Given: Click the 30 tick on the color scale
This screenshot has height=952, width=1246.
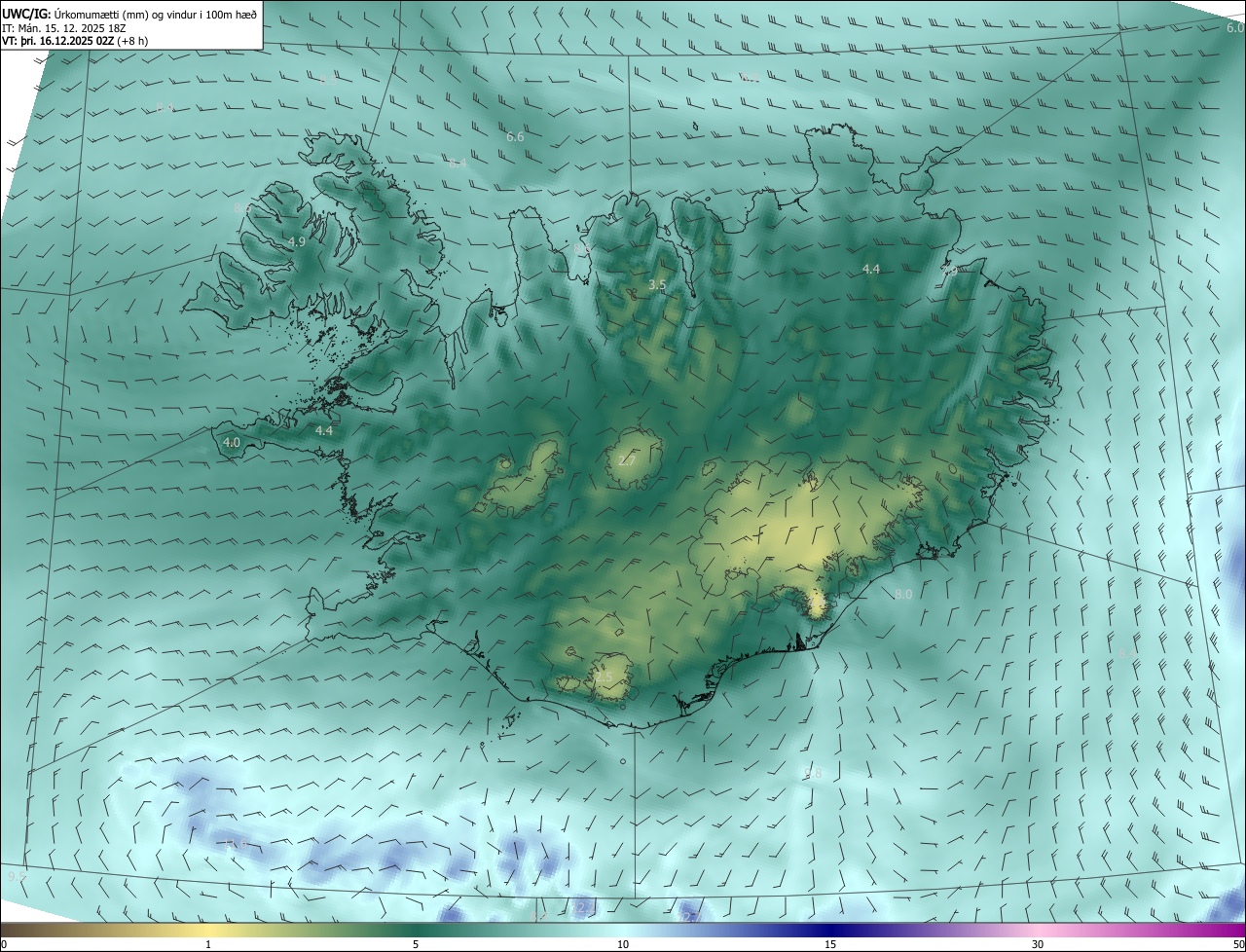Looking at the screenshot, I should tap(1038, 944).
